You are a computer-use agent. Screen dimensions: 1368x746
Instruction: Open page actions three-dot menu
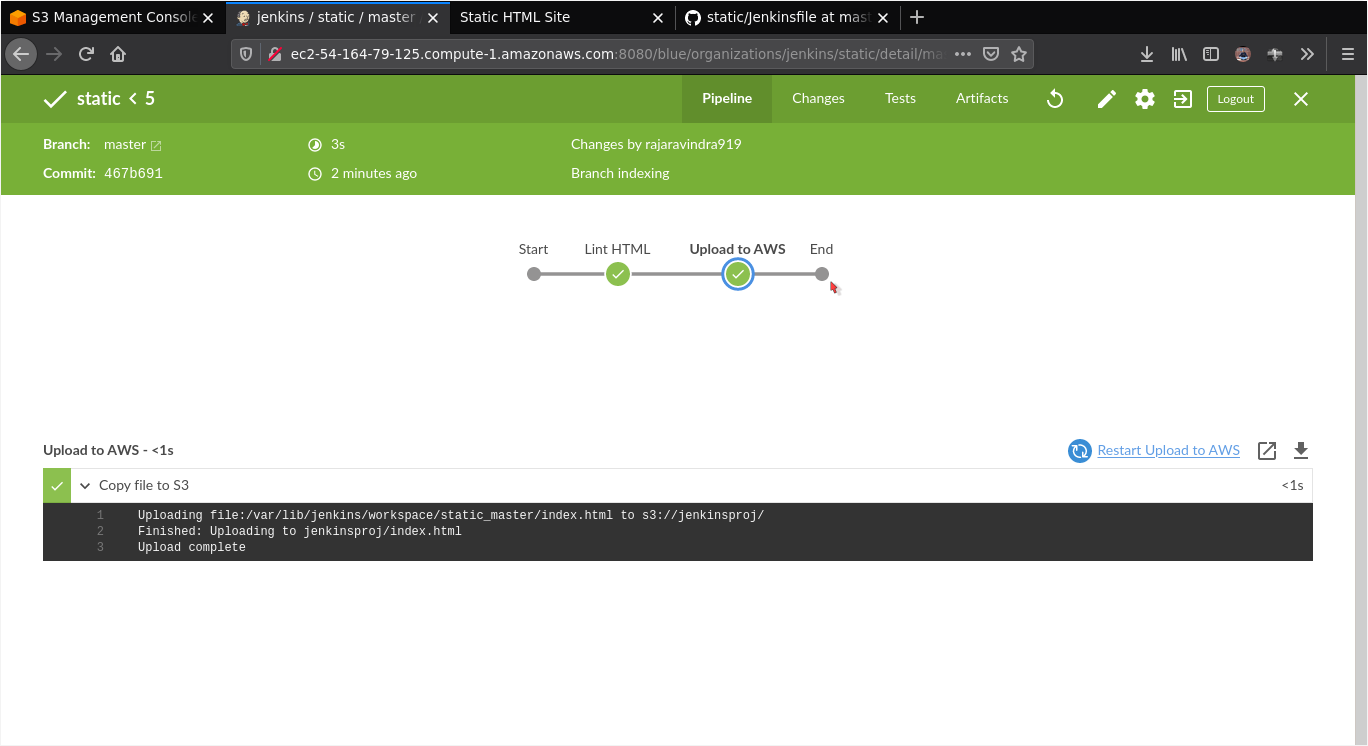point(963,54)
